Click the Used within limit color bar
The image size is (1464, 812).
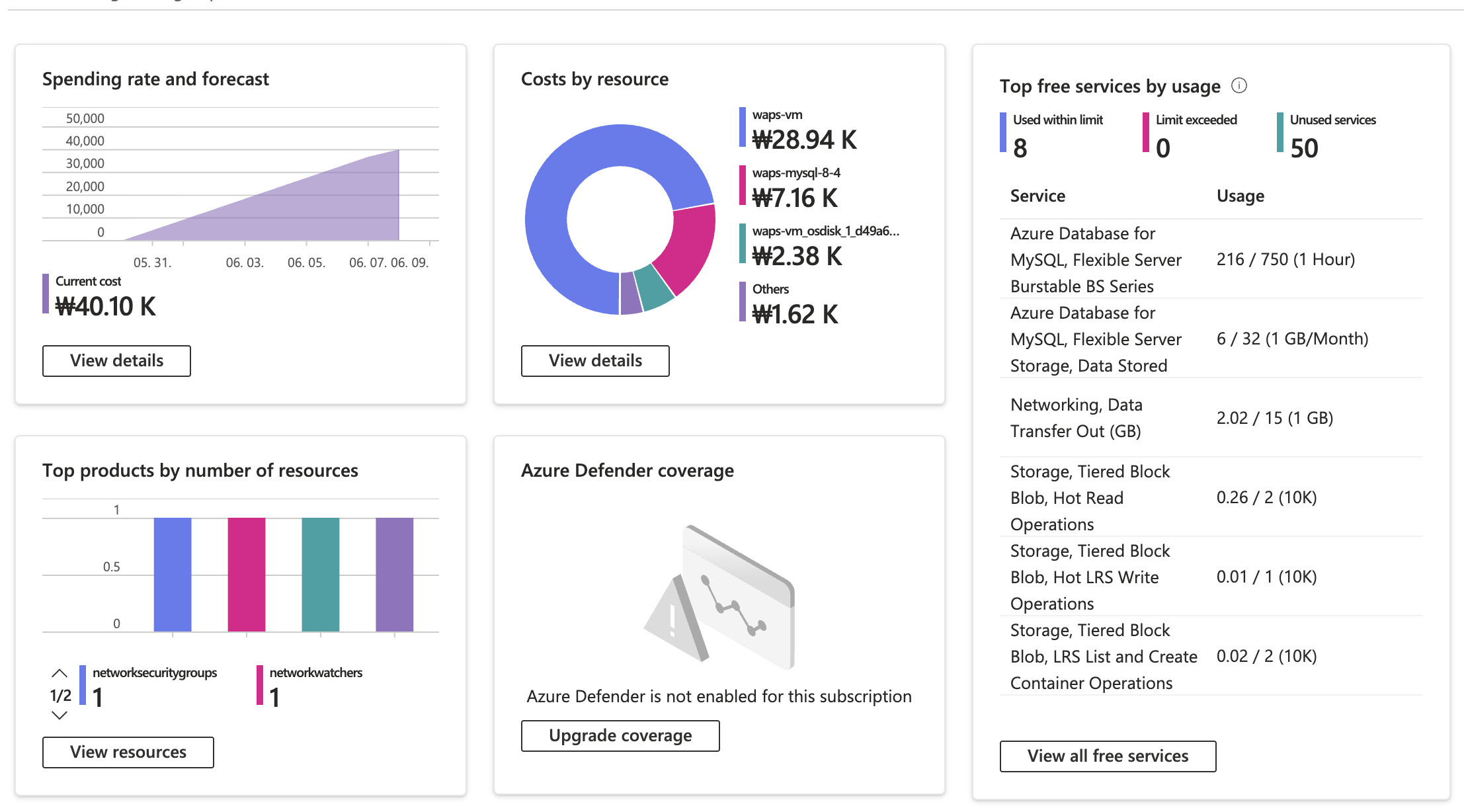click(x=1003, y=132)
